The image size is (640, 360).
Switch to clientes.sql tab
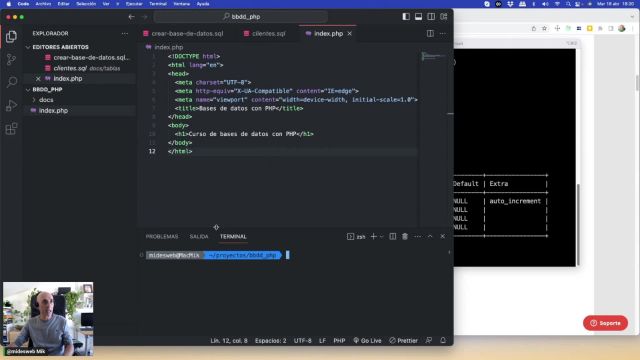(265, 33)
